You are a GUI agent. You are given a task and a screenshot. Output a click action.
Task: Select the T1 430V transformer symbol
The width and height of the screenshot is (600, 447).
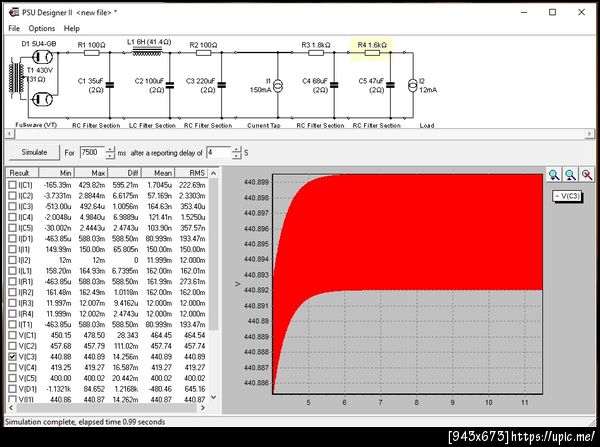(16, 80)
